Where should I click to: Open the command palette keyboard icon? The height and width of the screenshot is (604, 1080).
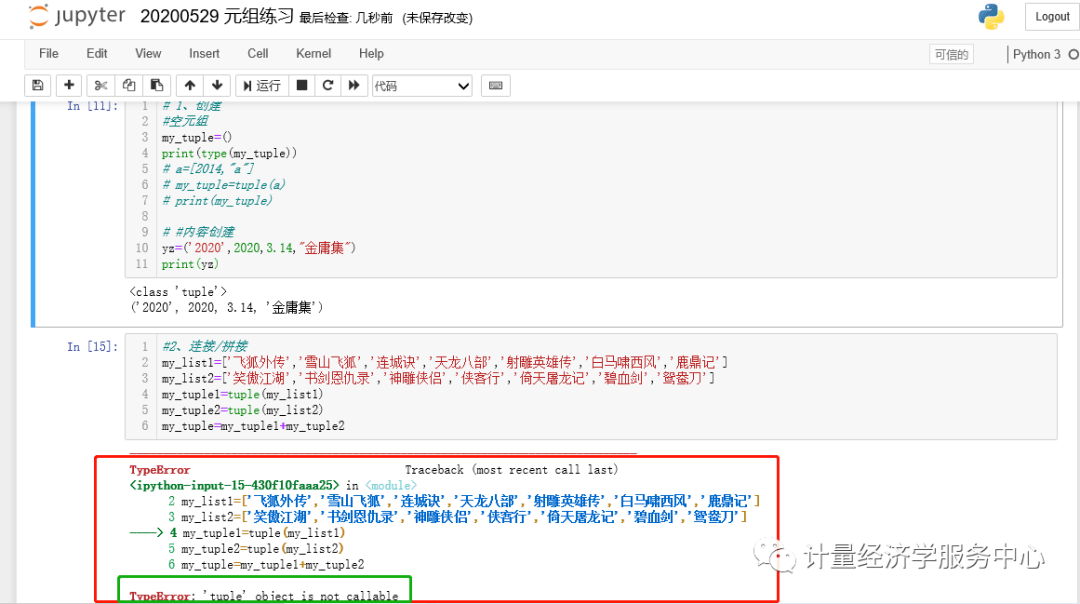click(x=495, y=86)
